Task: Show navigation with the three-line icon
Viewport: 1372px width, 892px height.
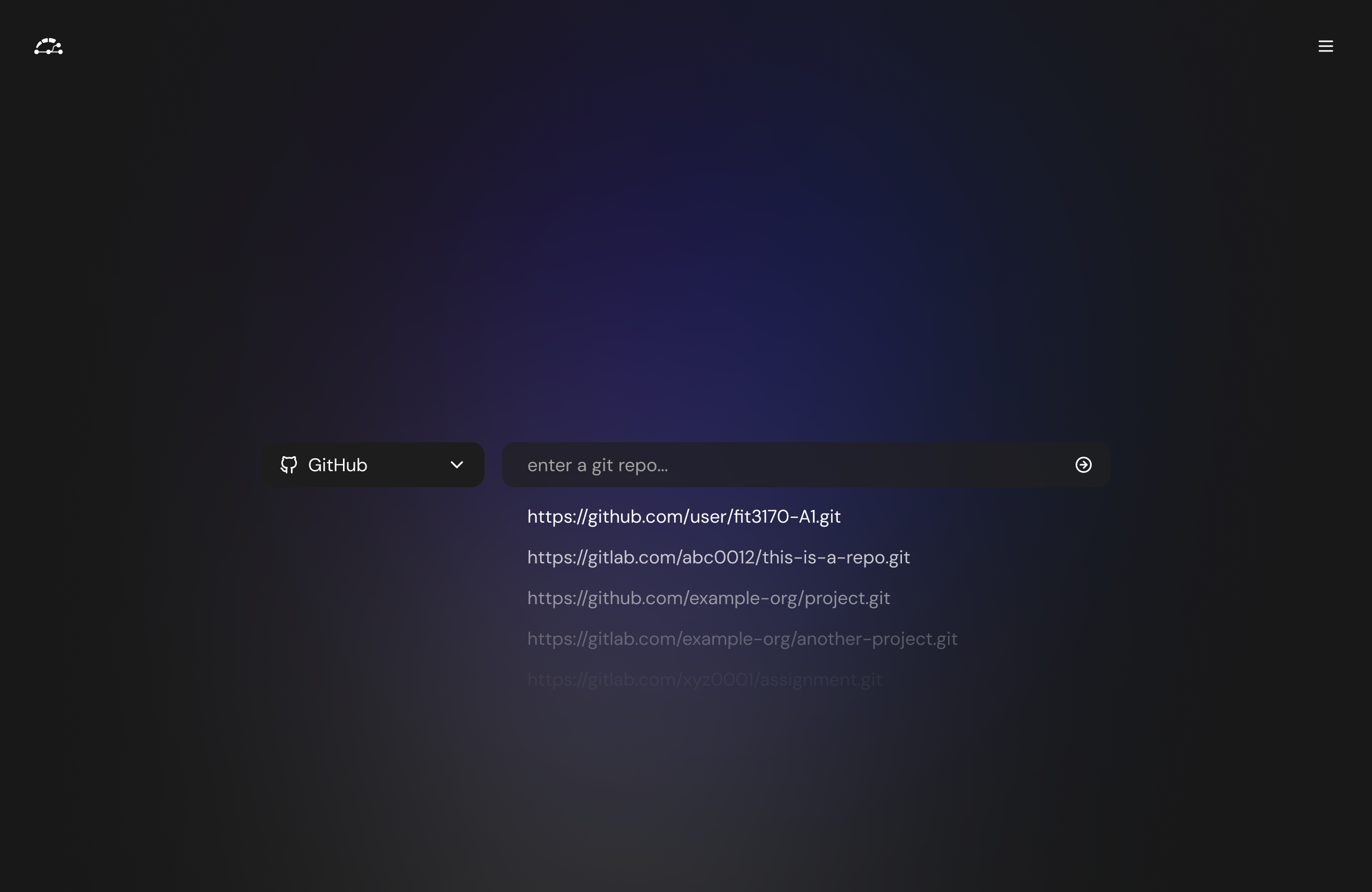Action: [1325, 46]
